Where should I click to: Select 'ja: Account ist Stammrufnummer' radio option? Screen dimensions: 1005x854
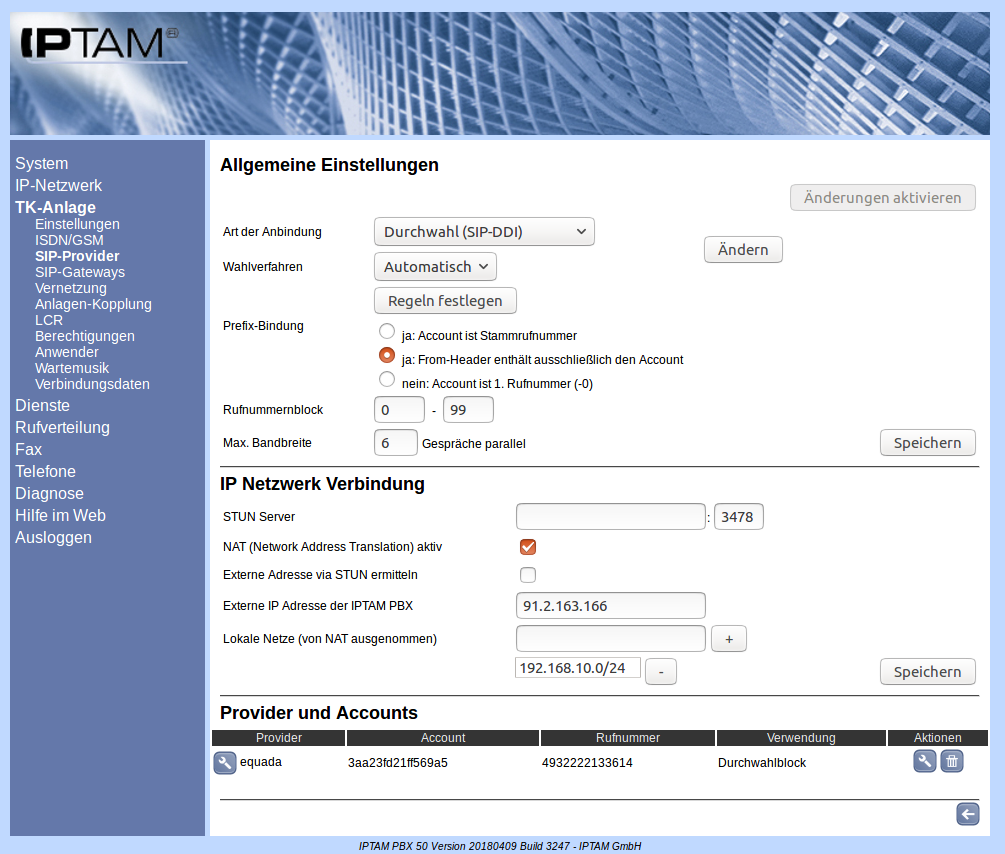tap(386, 331)
